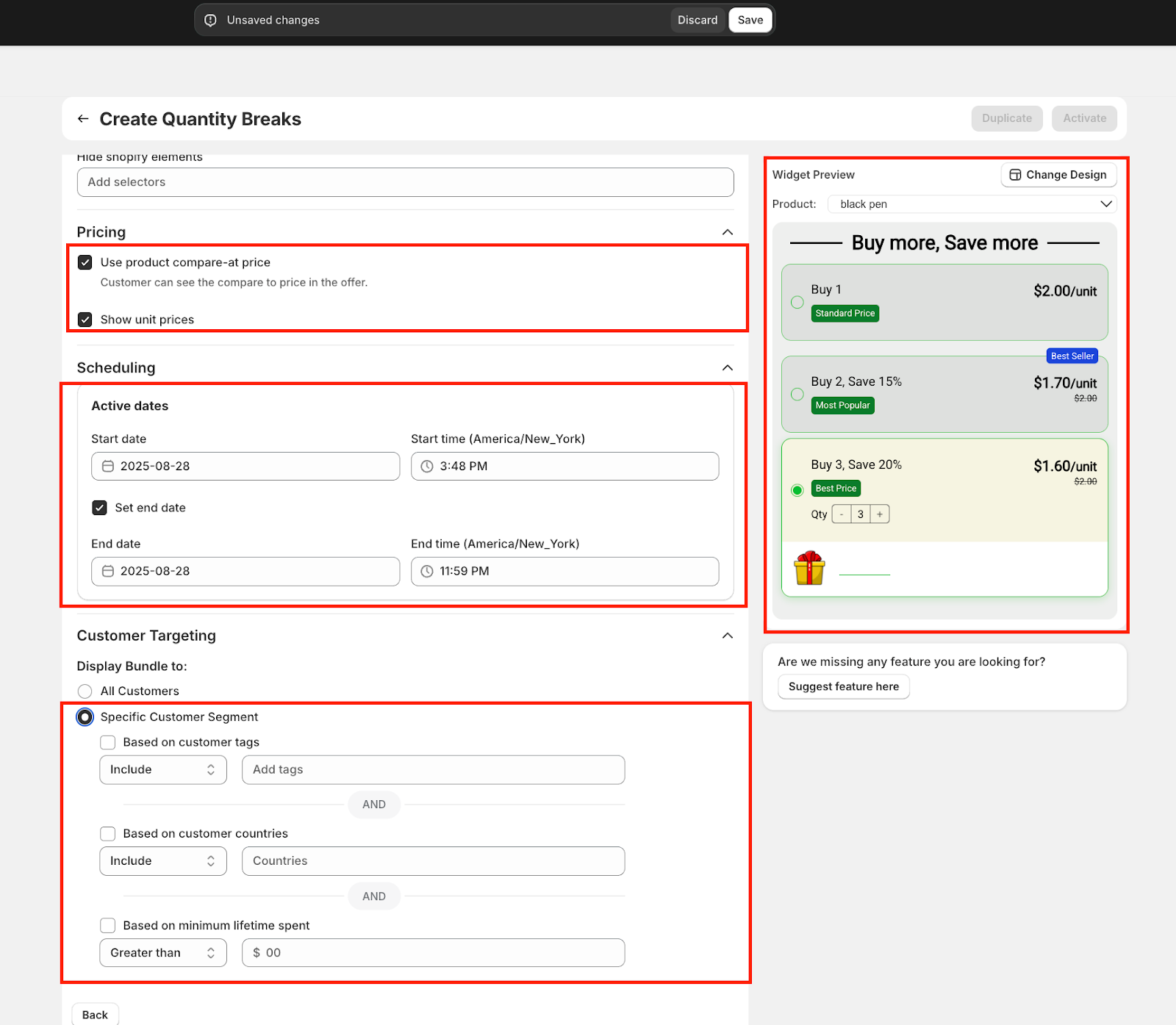Collapse the Pricing section
This screenshot has height=1025, width=1176.
click(727, 232)
